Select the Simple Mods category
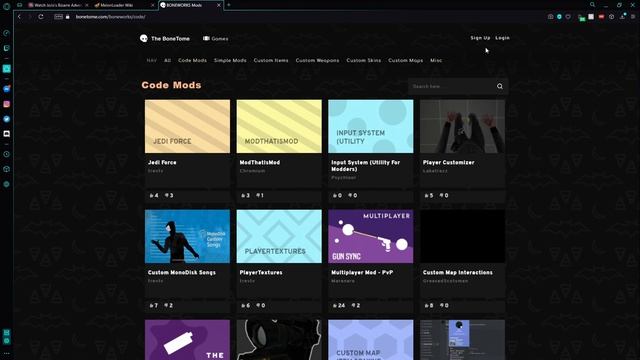This screenshot has height=360, width=640. (230, 60)
